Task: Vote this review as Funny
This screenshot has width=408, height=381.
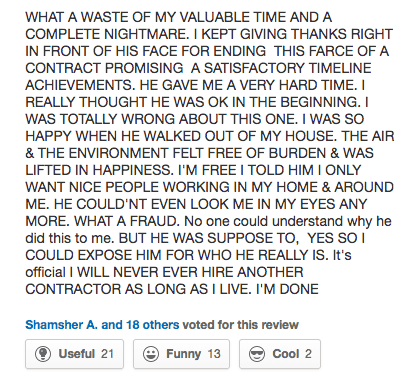Action: click(181, 354)
